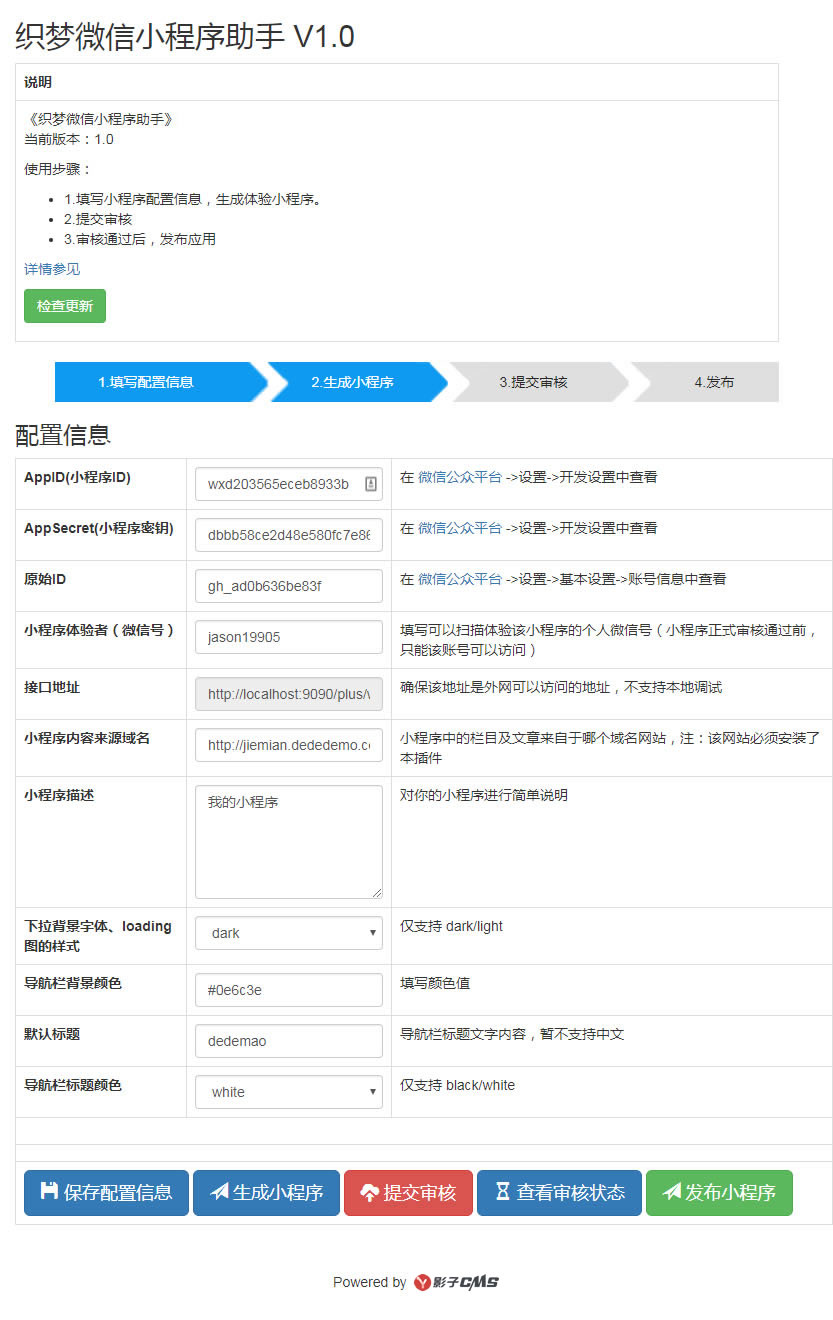Open the 导航栏标题颜色 white dropdown
This screenshot has height=1320, width=833.
point(288,1092)
